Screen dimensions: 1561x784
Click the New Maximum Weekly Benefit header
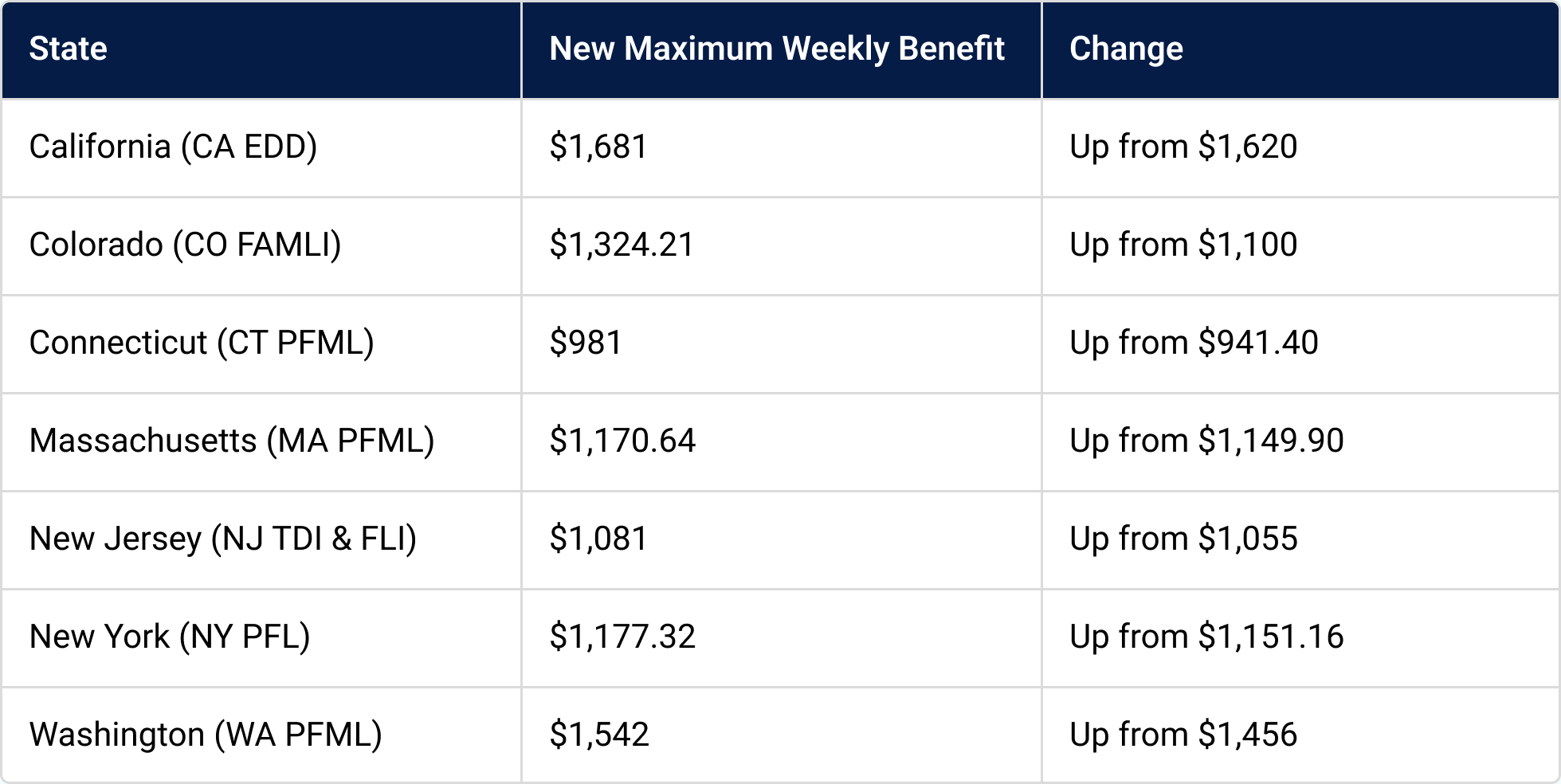pyautogui.click(x=777, y=49)
